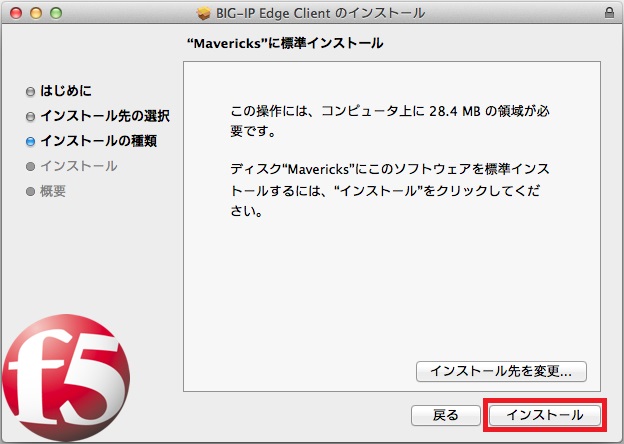Click the package icon in title bar

204,13
